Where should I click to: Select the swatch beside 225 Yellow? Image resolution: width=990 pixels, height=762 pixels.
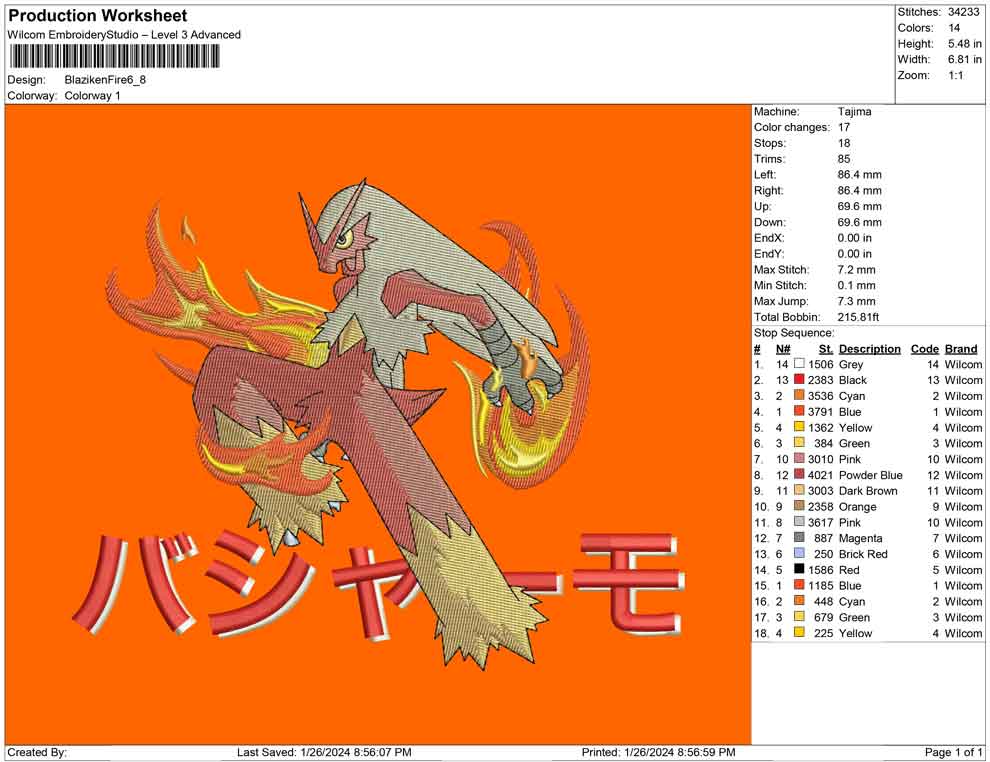pos(799,632)
